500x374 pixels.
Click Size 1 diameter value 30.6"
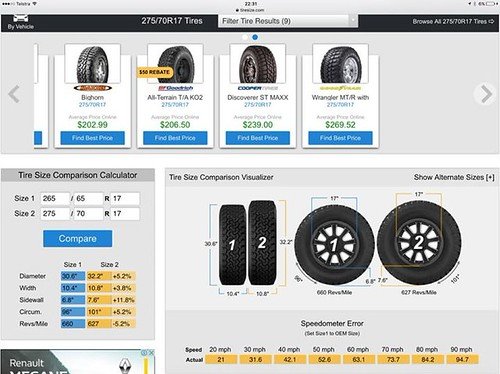point(73,276)
